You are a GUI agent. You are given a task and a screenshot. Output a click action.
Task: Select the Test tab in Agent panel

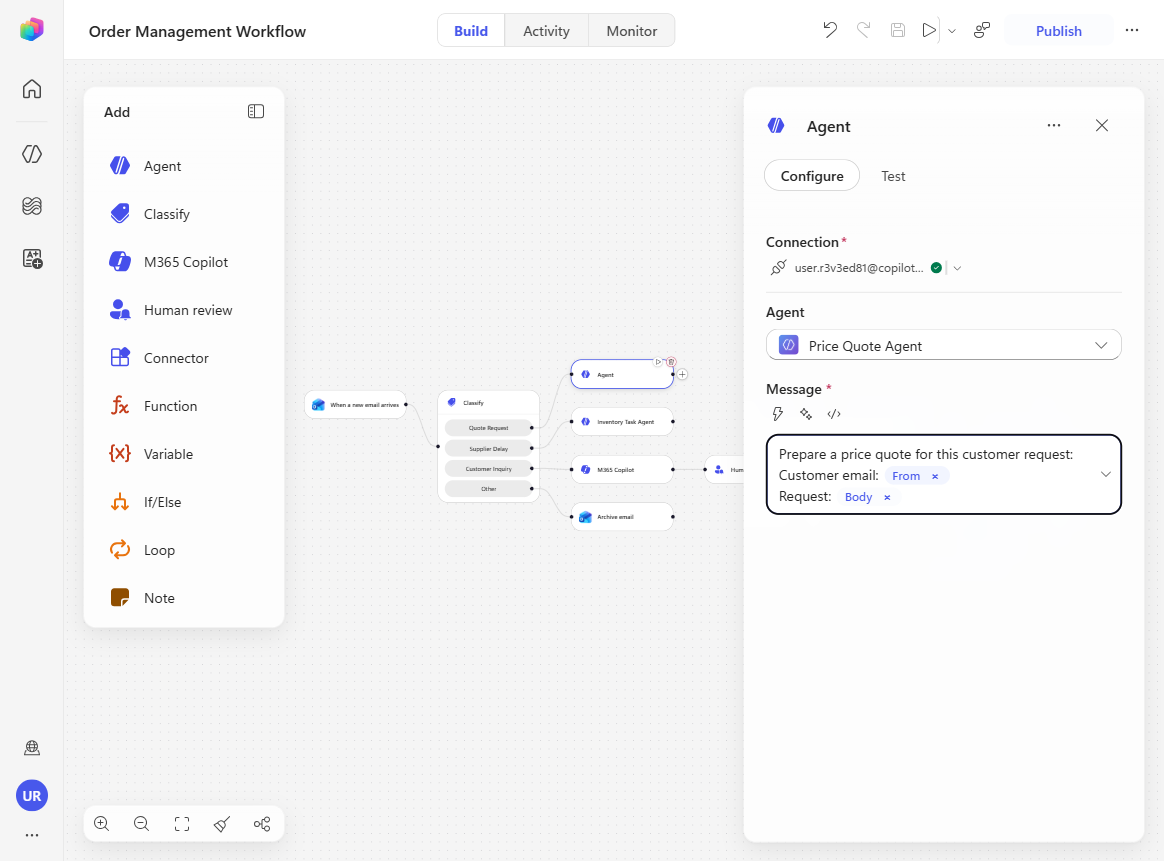click(x=893, y=176)
